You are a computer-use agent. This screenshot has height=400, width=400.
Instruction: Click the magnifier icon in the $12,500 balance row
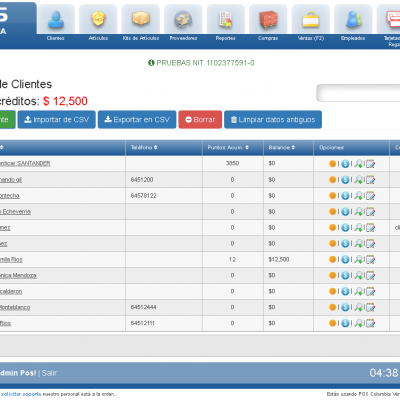(x=358, y=259)
